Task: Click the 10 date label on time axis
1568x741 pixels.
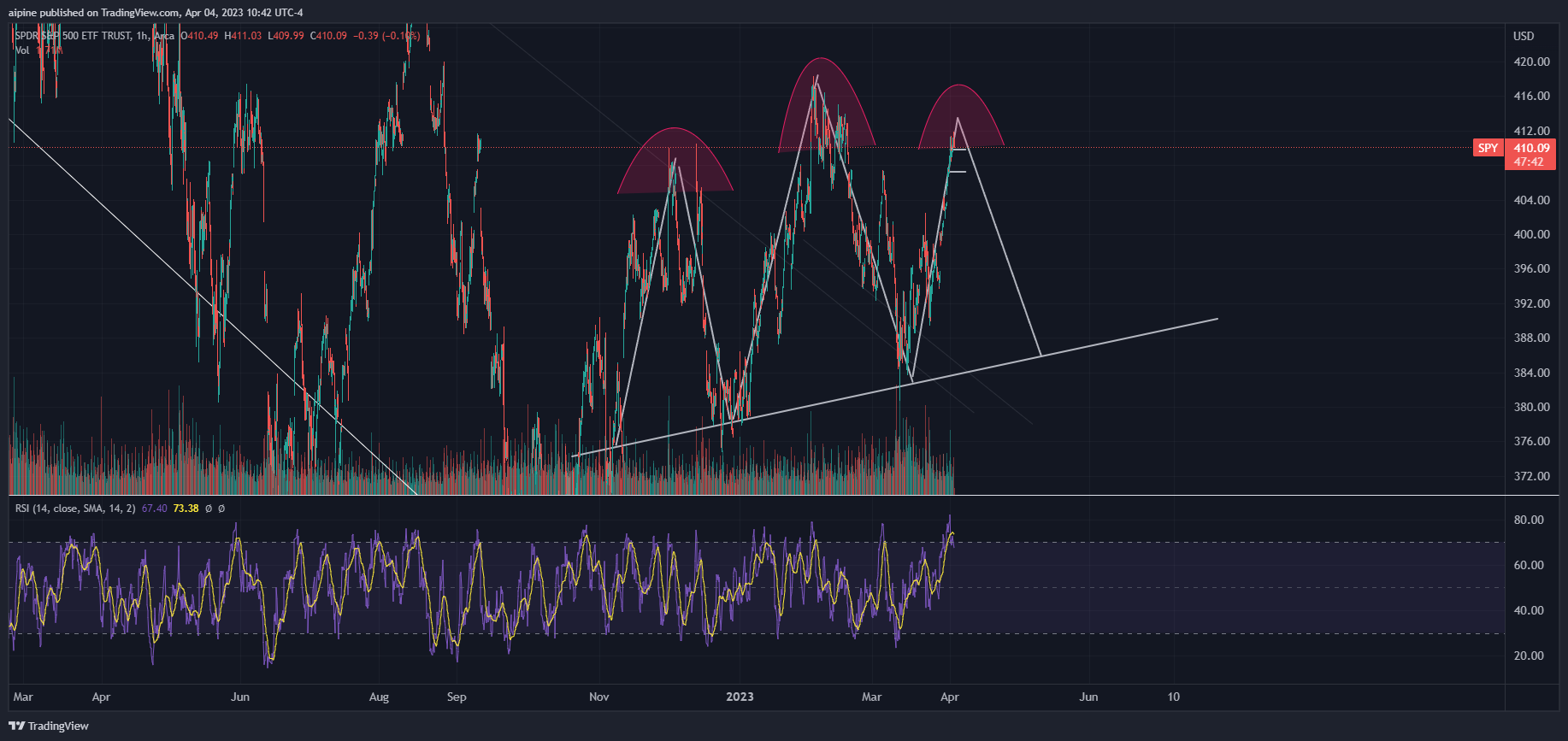Action: click(1174, 697)
